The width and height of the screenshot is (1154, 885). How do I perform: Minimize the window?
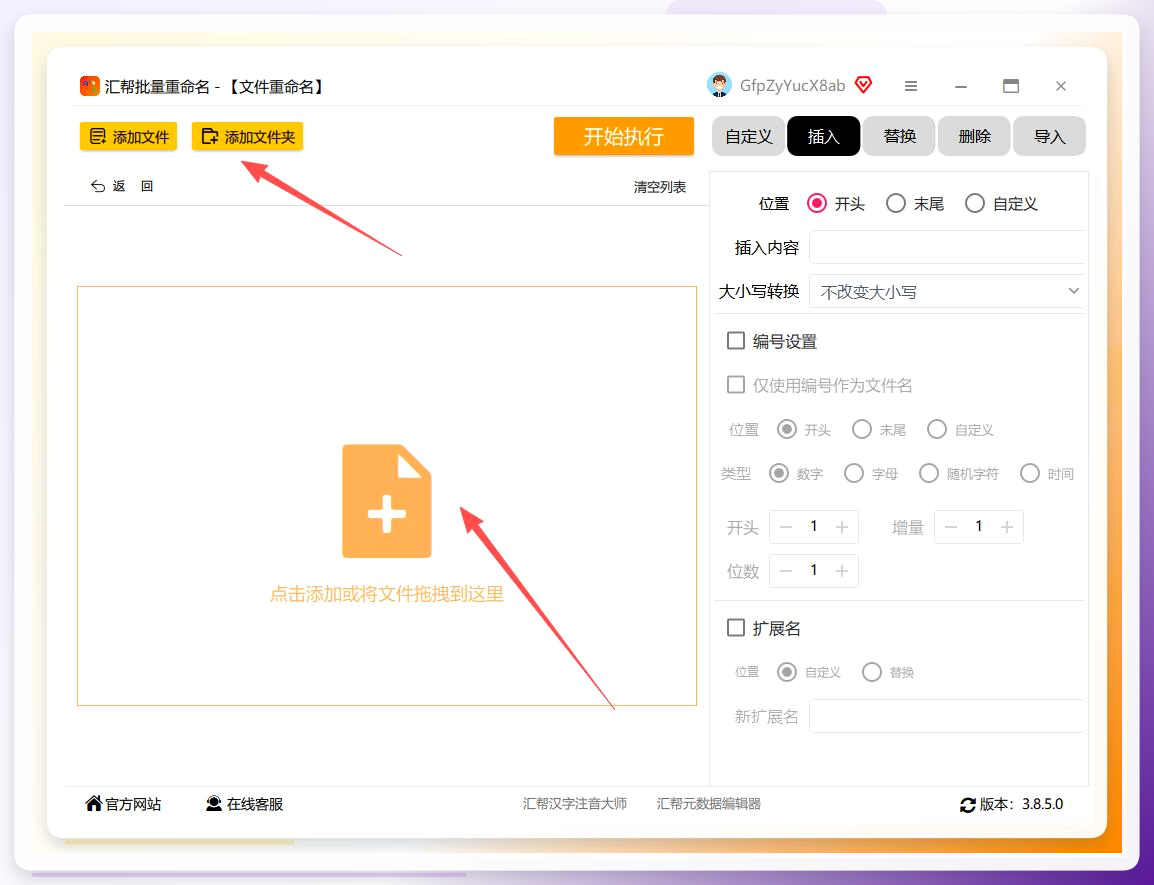click(x=960, y=86)
